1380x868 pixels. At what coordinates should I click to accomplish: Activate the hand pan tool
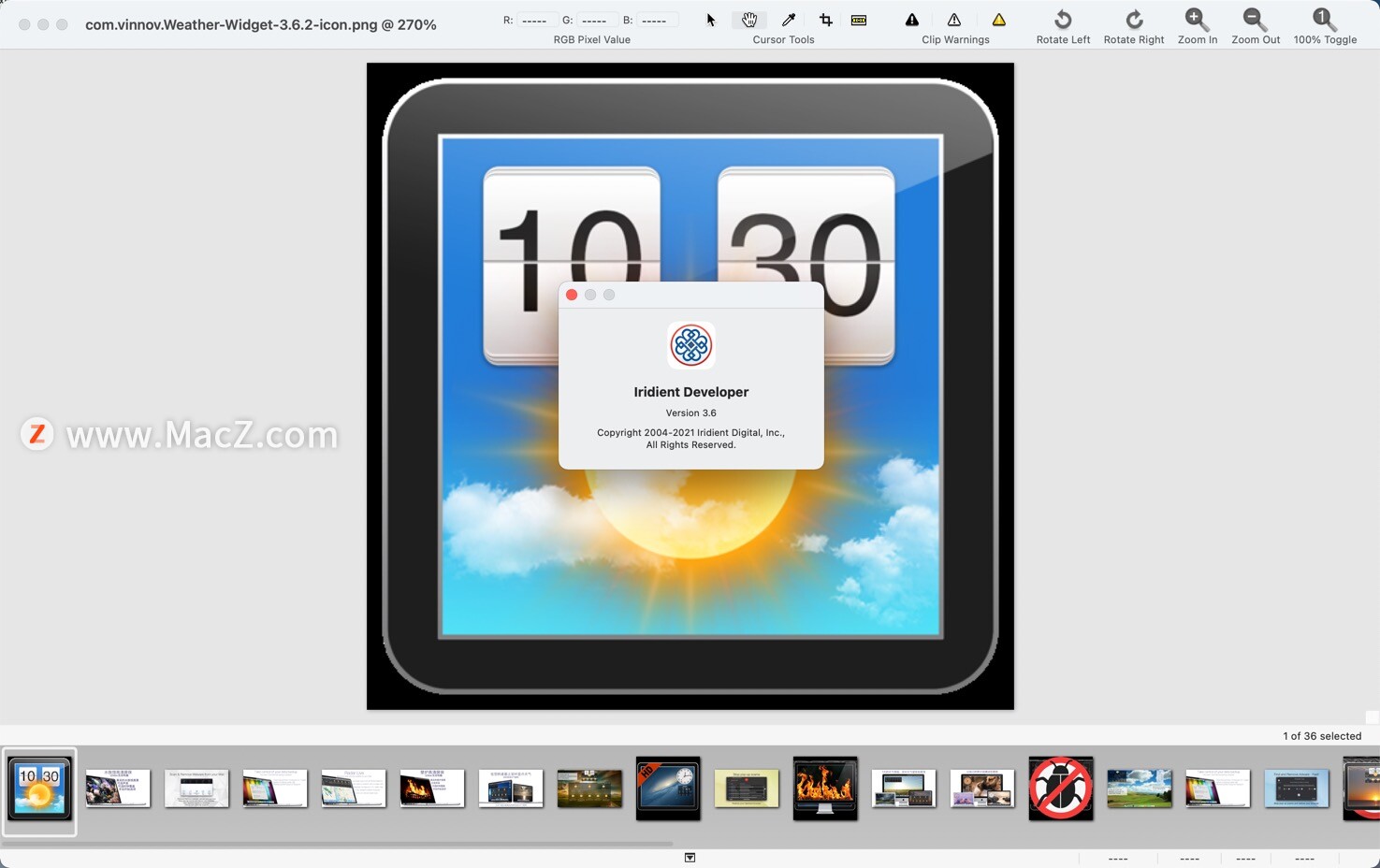(749, 20)
